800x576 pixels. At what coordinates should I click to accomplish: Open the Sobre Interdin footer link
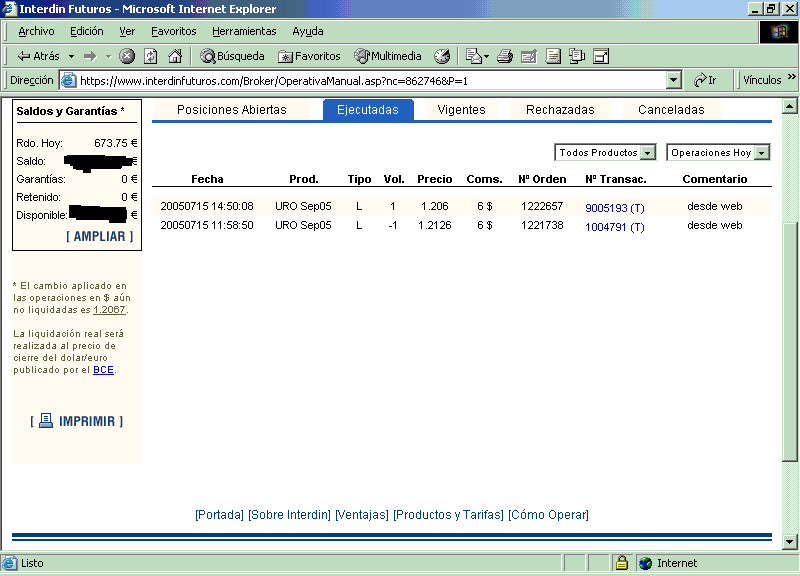289,515
